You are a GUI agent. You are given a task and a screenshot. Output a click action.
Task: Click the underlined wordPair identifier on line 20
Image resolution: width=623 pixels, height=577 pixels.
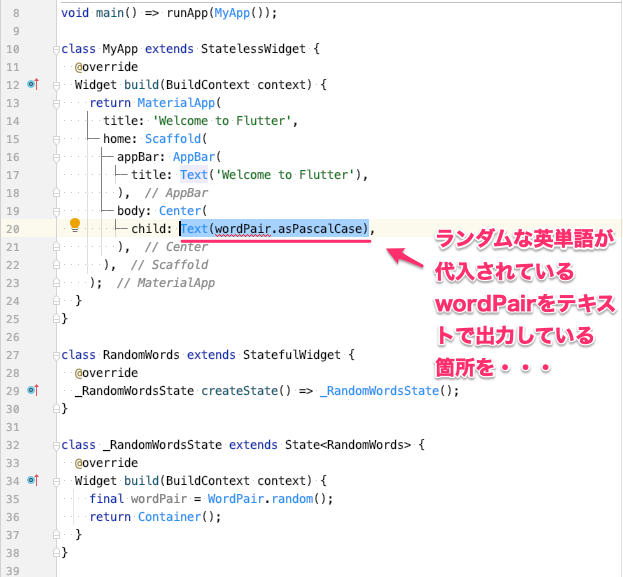pyautogui.click(x=243, y=229)
